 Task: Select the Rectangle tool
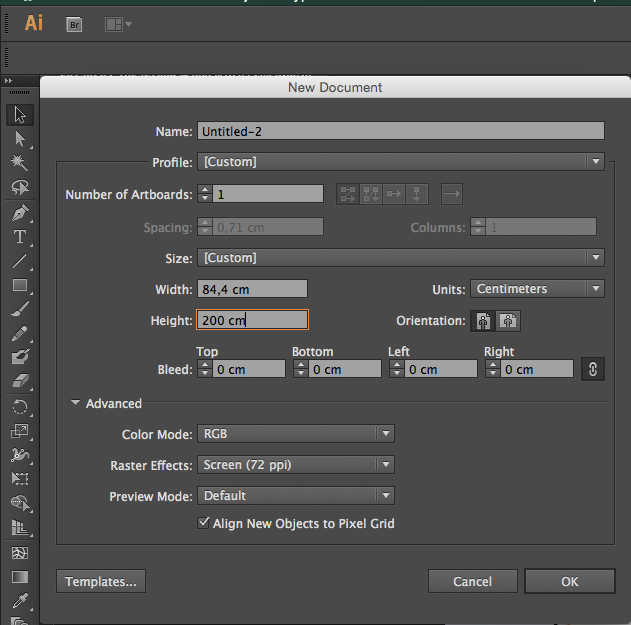(x=20, y=285)
